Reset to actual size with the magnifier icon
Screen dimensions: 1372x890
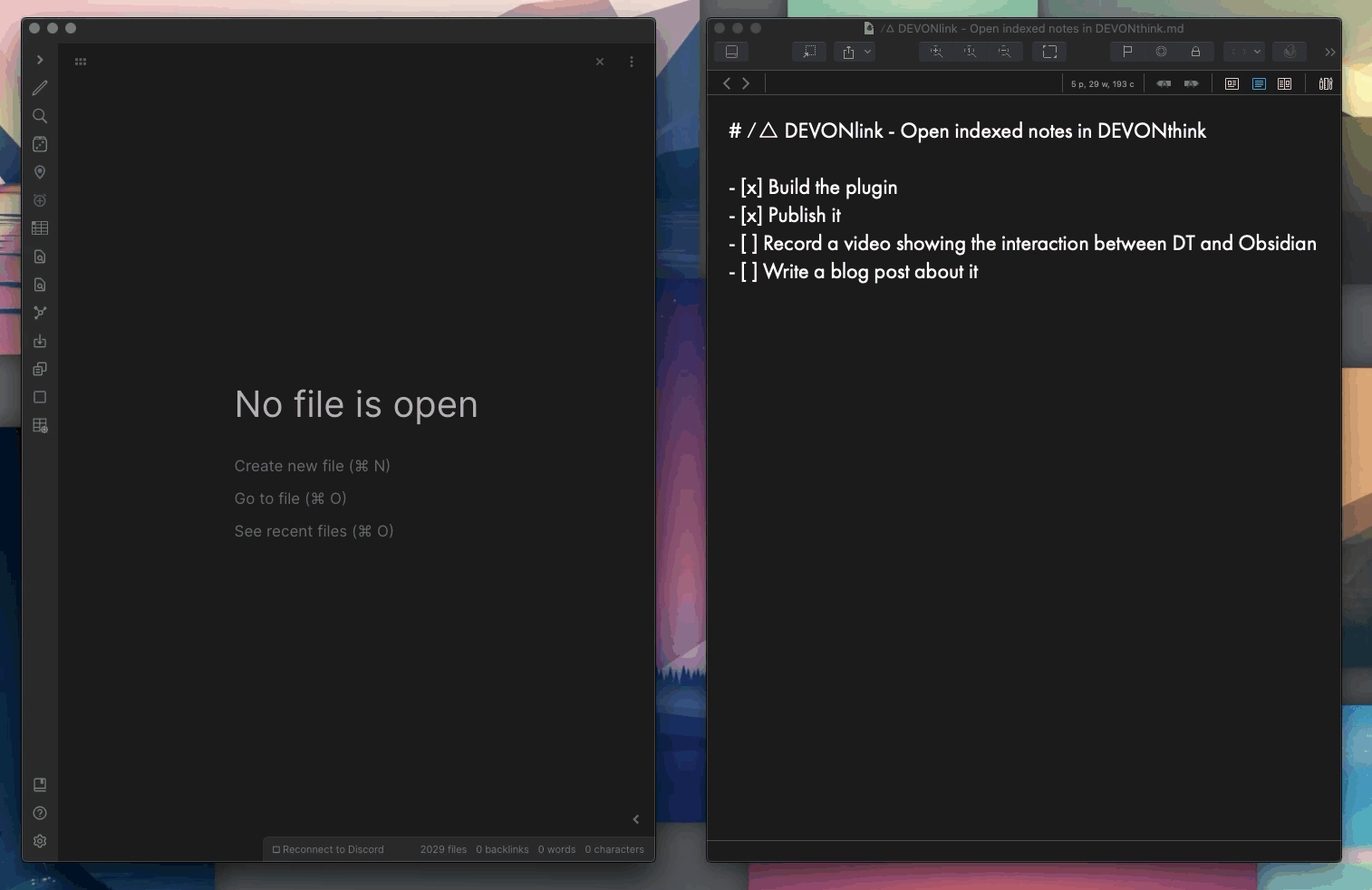(971, 52)
